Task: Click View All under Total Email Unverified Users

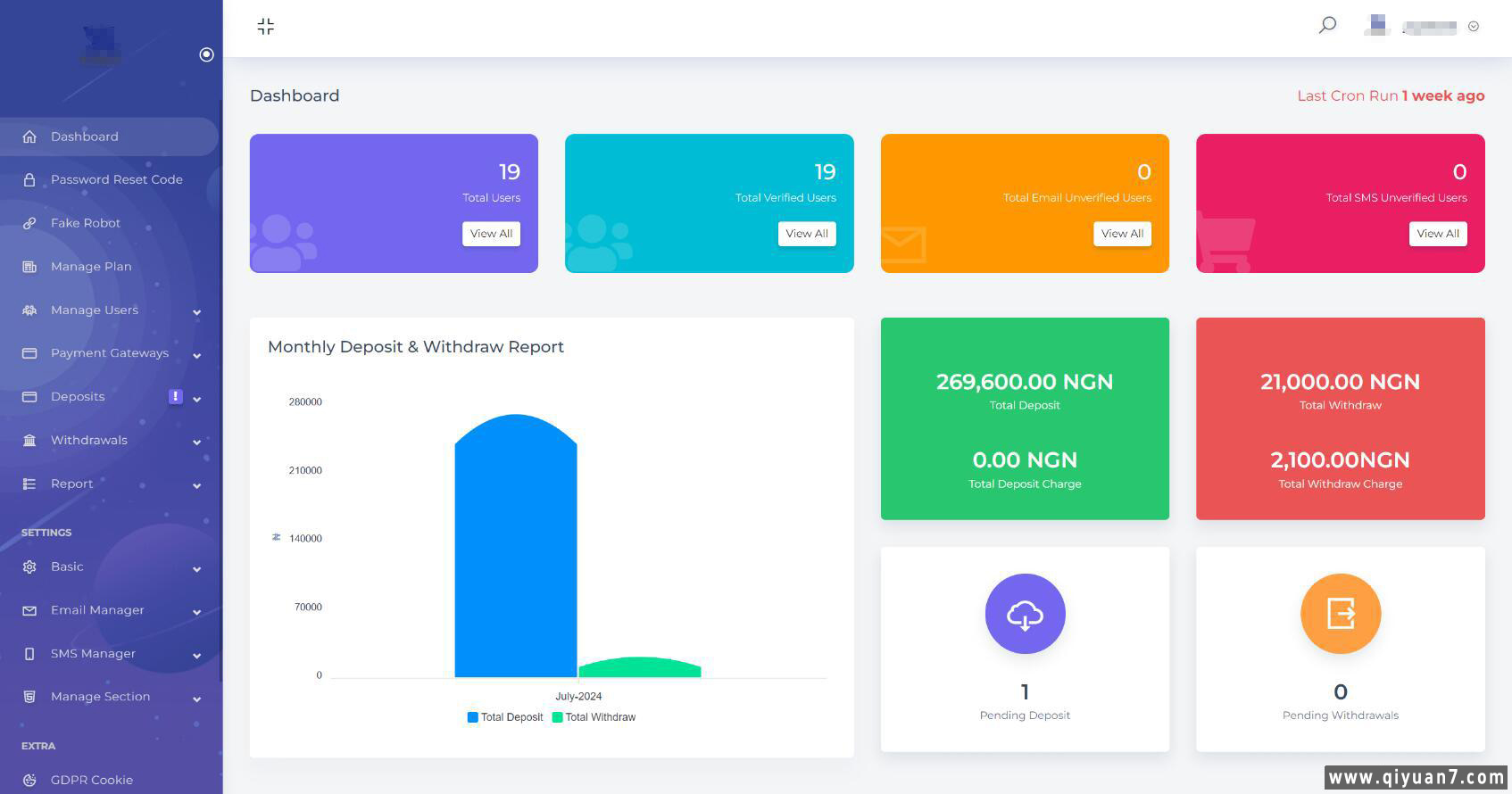Action: [x=1122, y=234]
